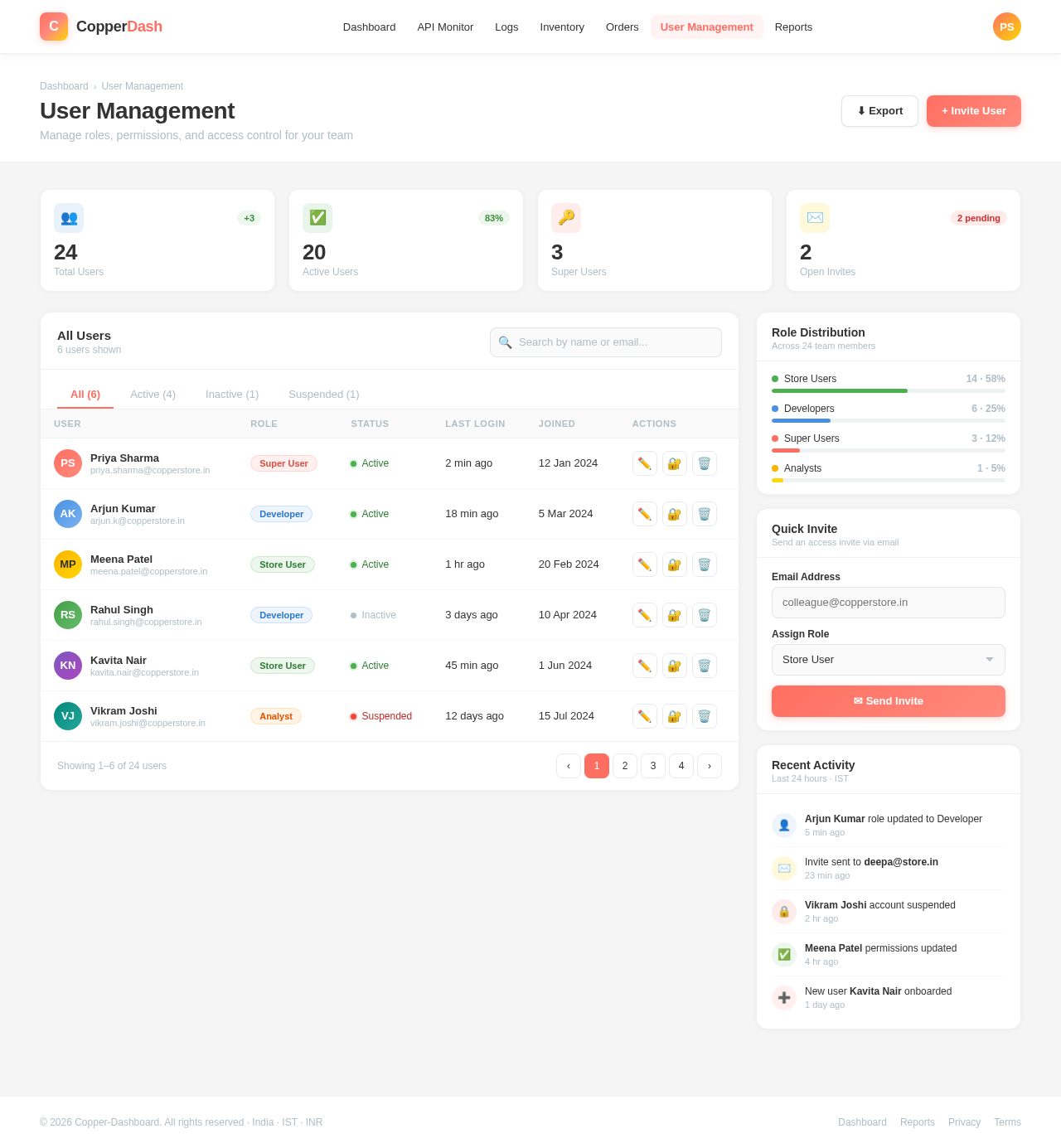Click the Invite User button
This screenshot has width=1061, height=1148.
(973, 111)
